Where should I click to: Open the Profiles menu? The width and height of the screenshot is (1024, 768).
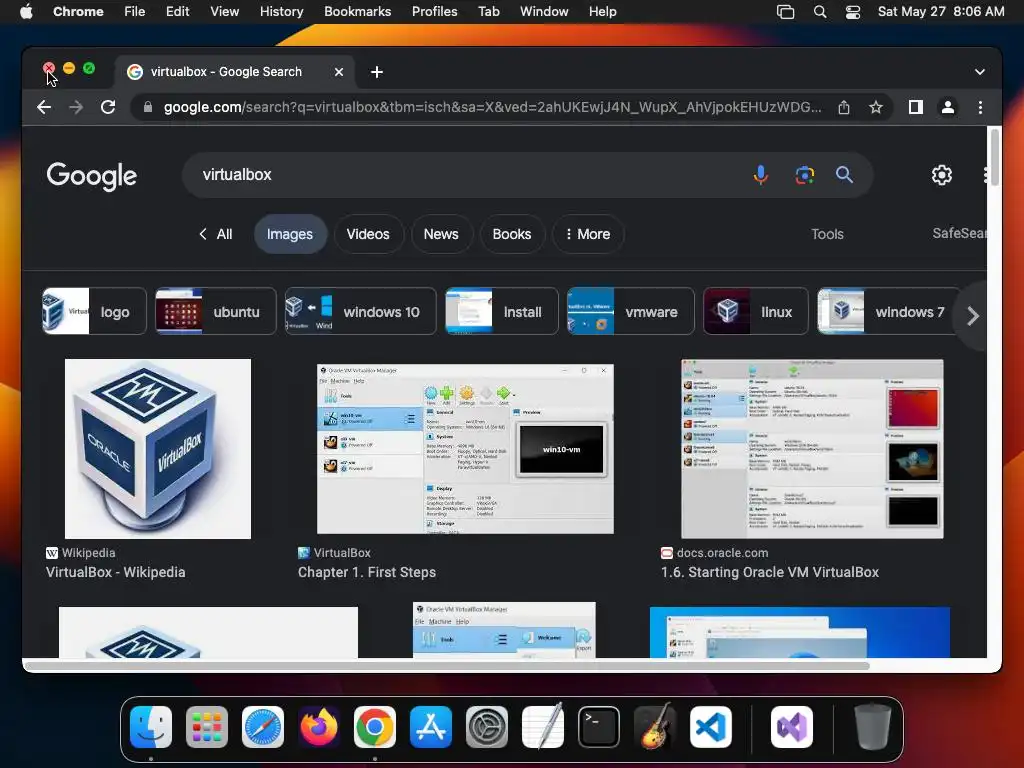tap(434, 11)
